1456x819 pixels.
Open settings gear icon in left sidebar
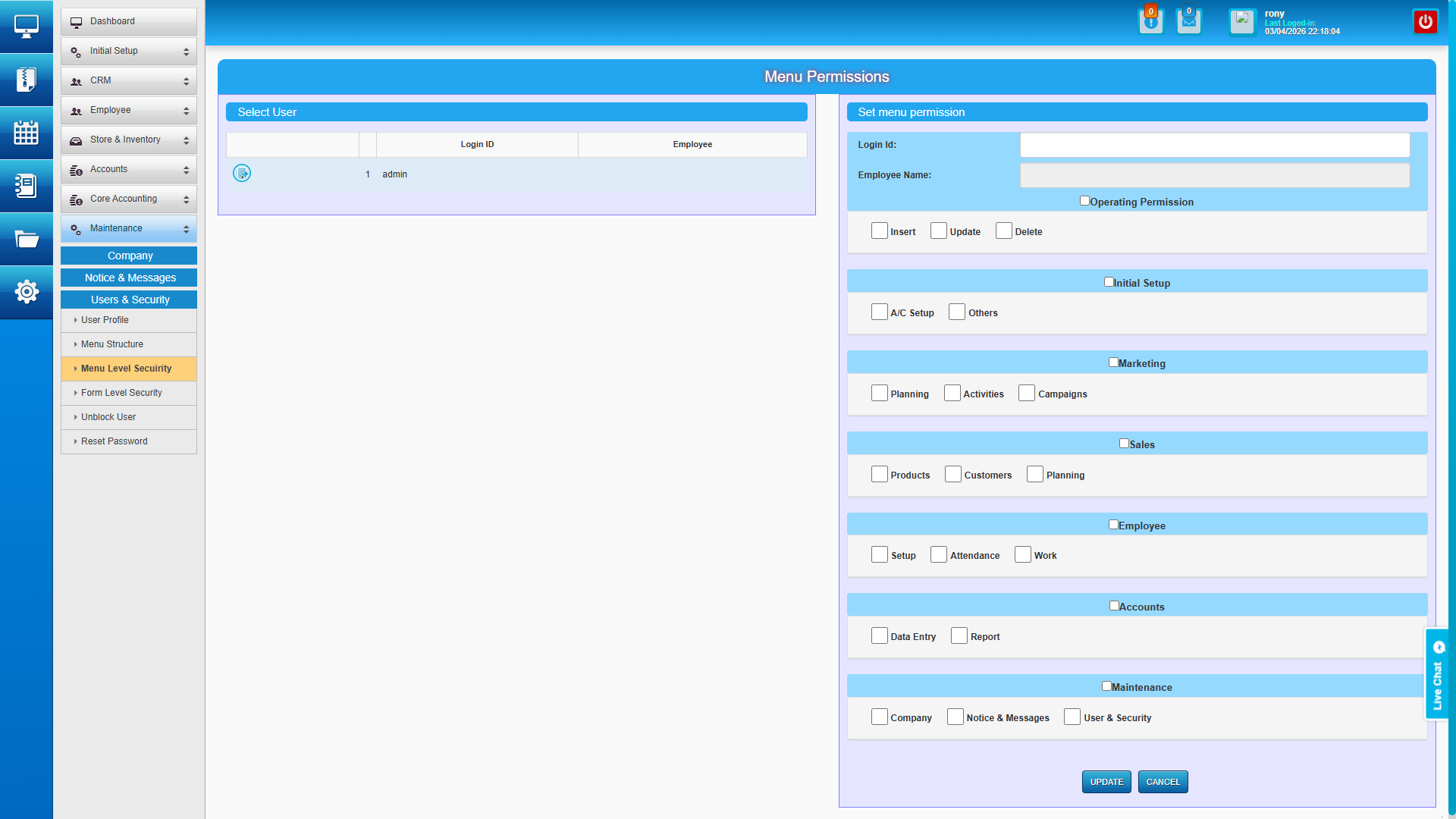[x=26, y=292]
